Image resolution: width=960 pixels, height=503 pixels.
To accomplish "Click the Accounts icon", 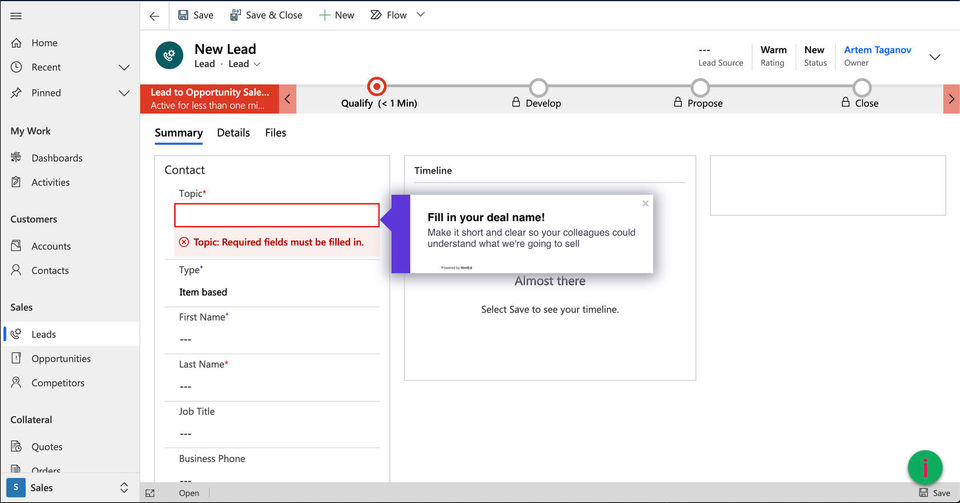I will (17, 245).
